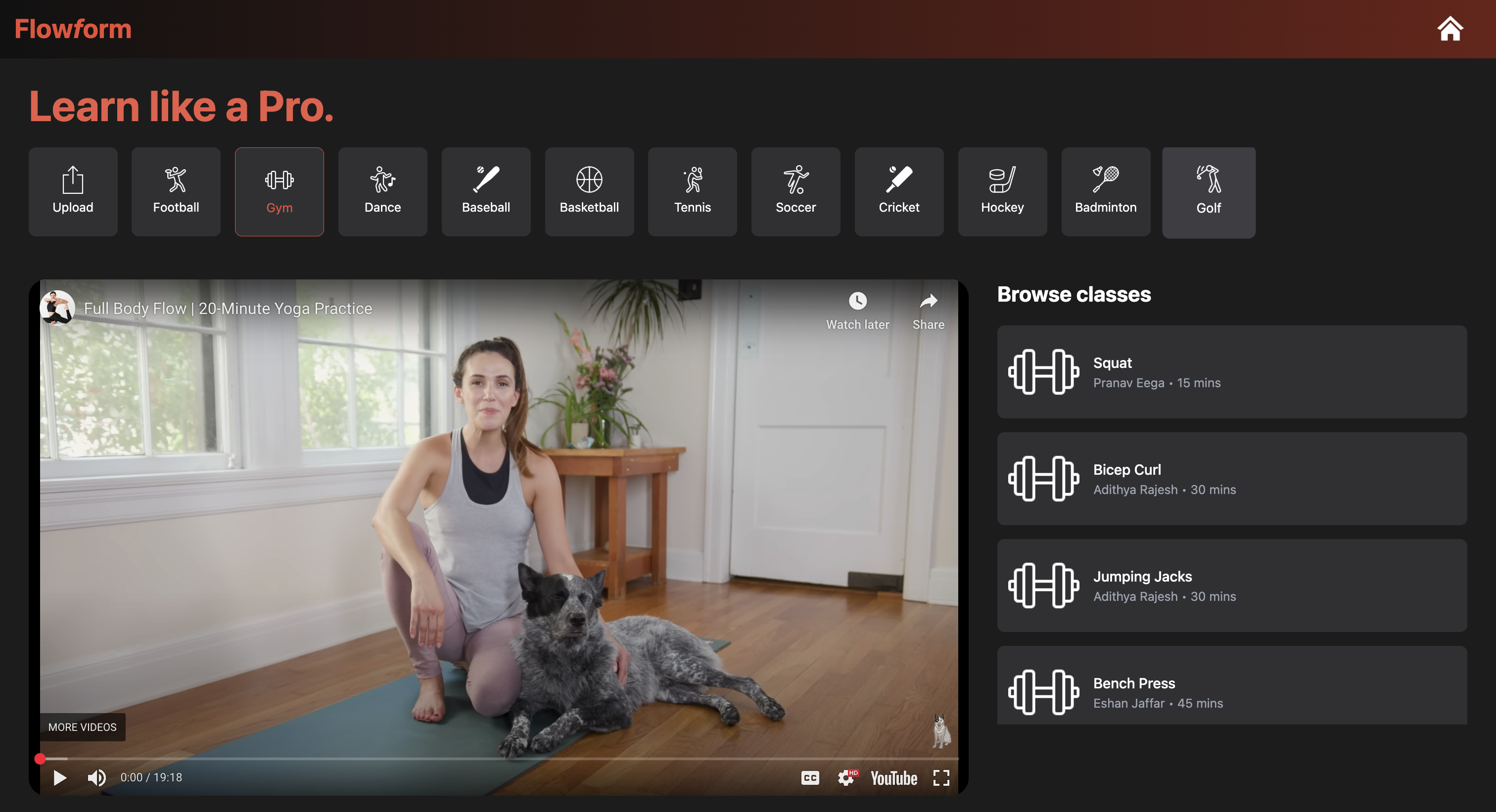Choose the Hockey sport tile

[x=1002, y=191]
